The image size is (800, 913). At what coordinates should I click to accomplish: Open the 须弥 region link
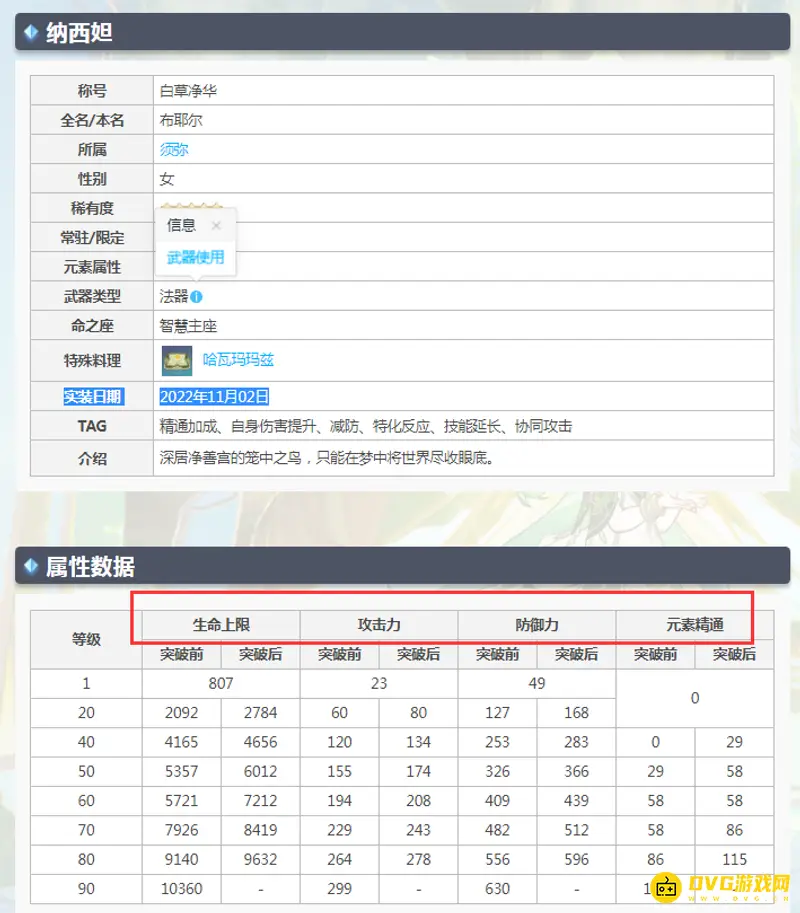[x=174, y=150]
